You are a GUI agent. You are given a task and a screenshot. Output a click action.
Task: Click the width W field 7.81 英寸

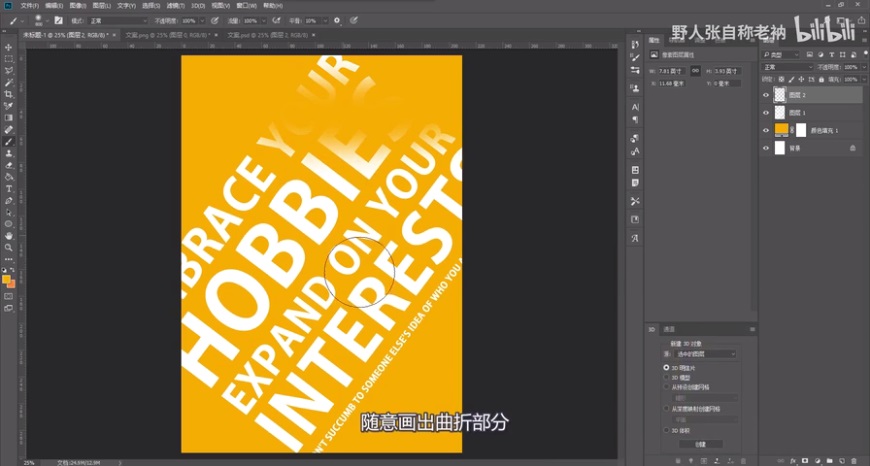point(672,71)
